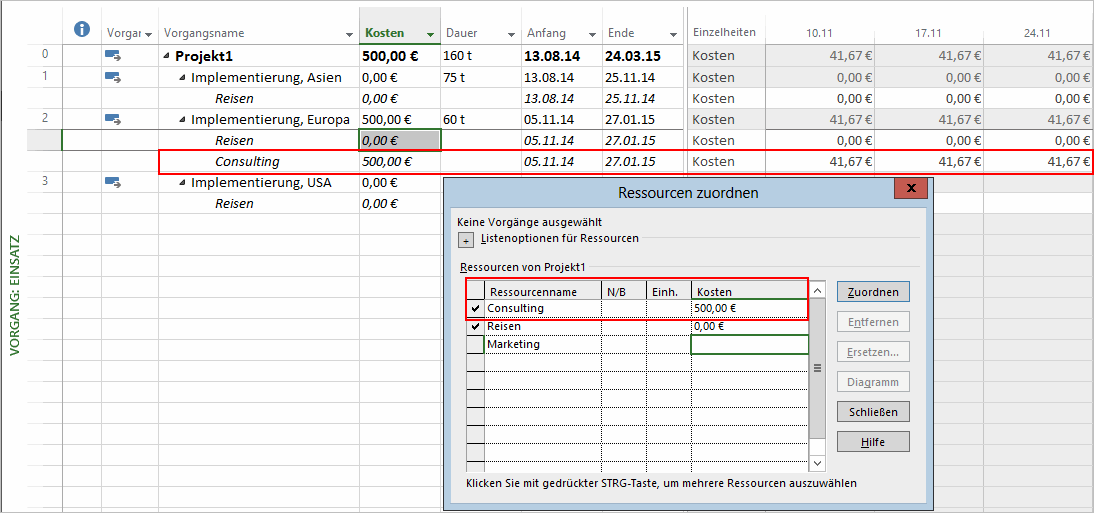Click the Zuordnen button
Screen dimensions: 1094x513
pyautogui.click(x=873, y=292)
